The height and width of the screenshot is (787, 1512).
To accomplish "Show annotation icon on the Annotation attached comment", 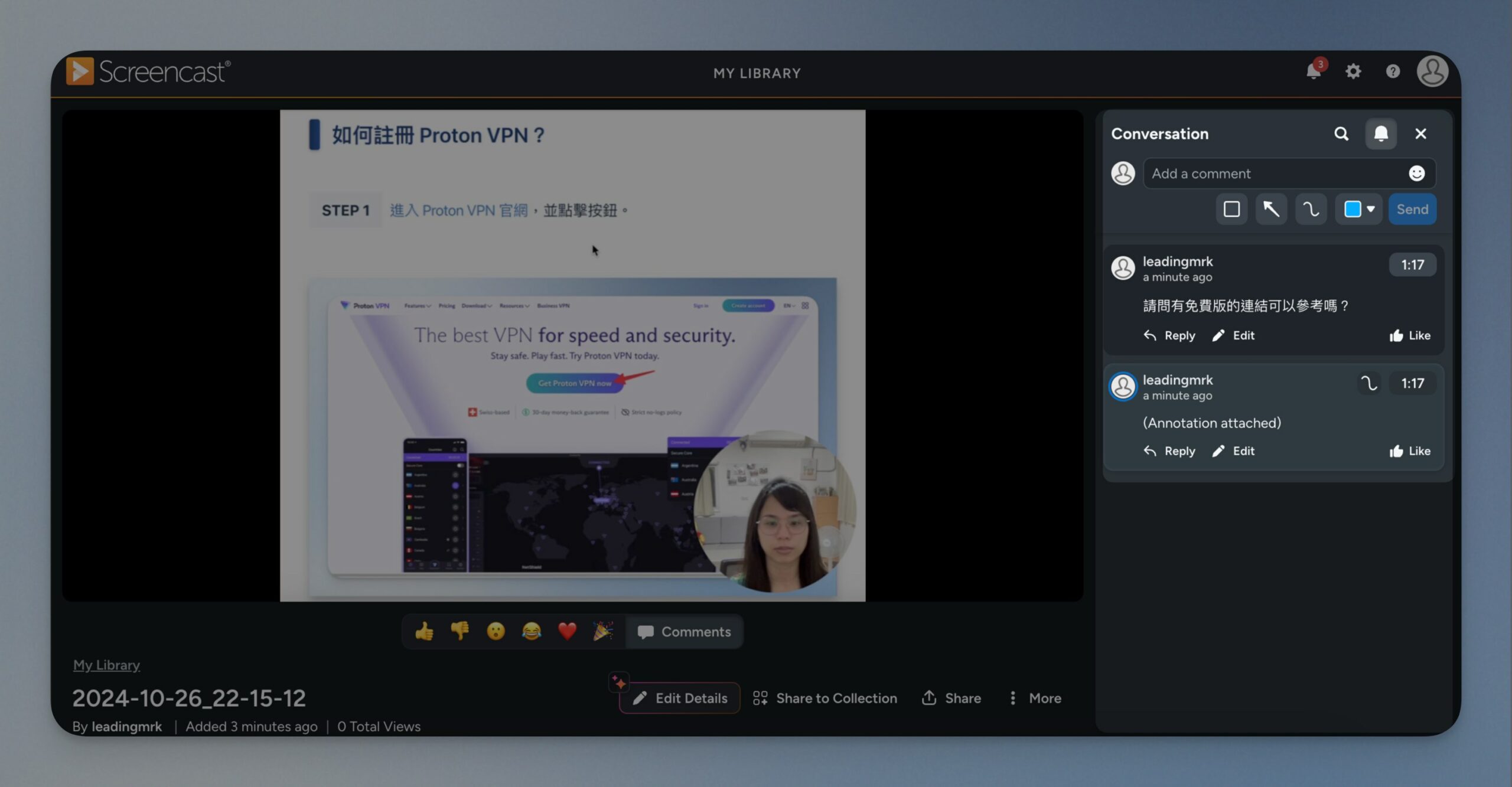I will (x=1369, y=383).
